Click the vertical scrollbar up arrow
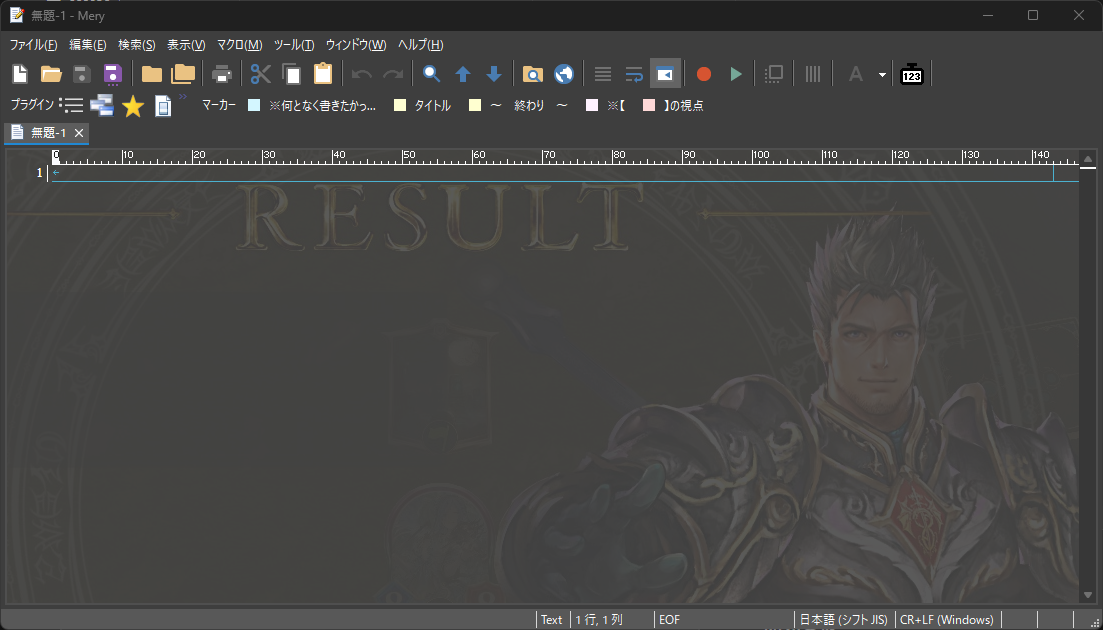The image size is (1103, 630). pyautogui.click(x=1088, y=158)
